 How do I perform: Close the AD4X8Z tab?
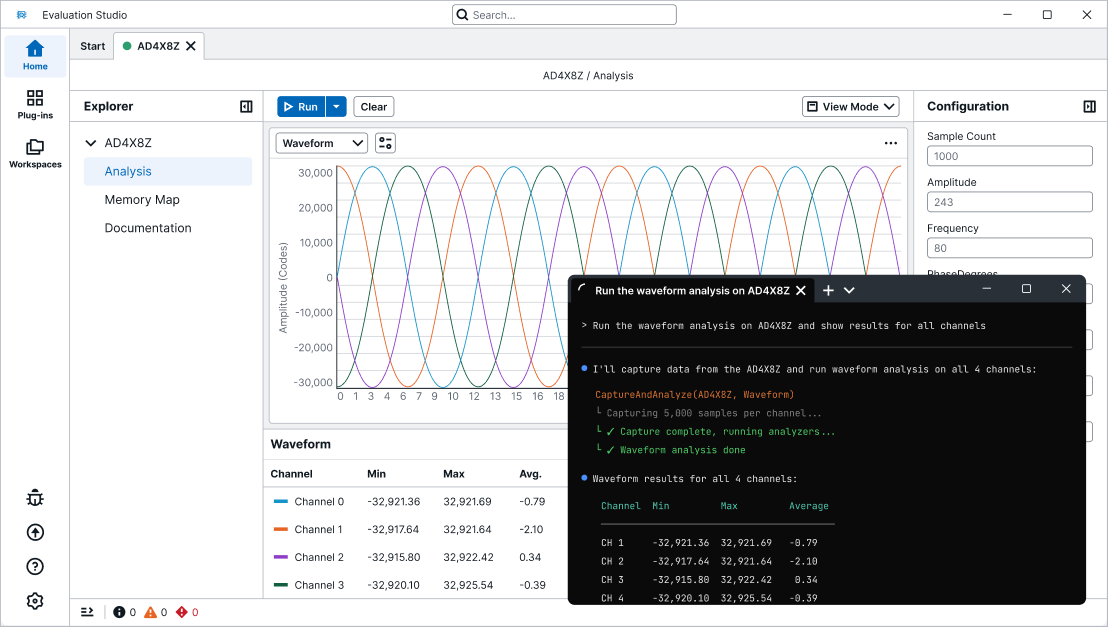pyautogui.click(x=191, y=46)
